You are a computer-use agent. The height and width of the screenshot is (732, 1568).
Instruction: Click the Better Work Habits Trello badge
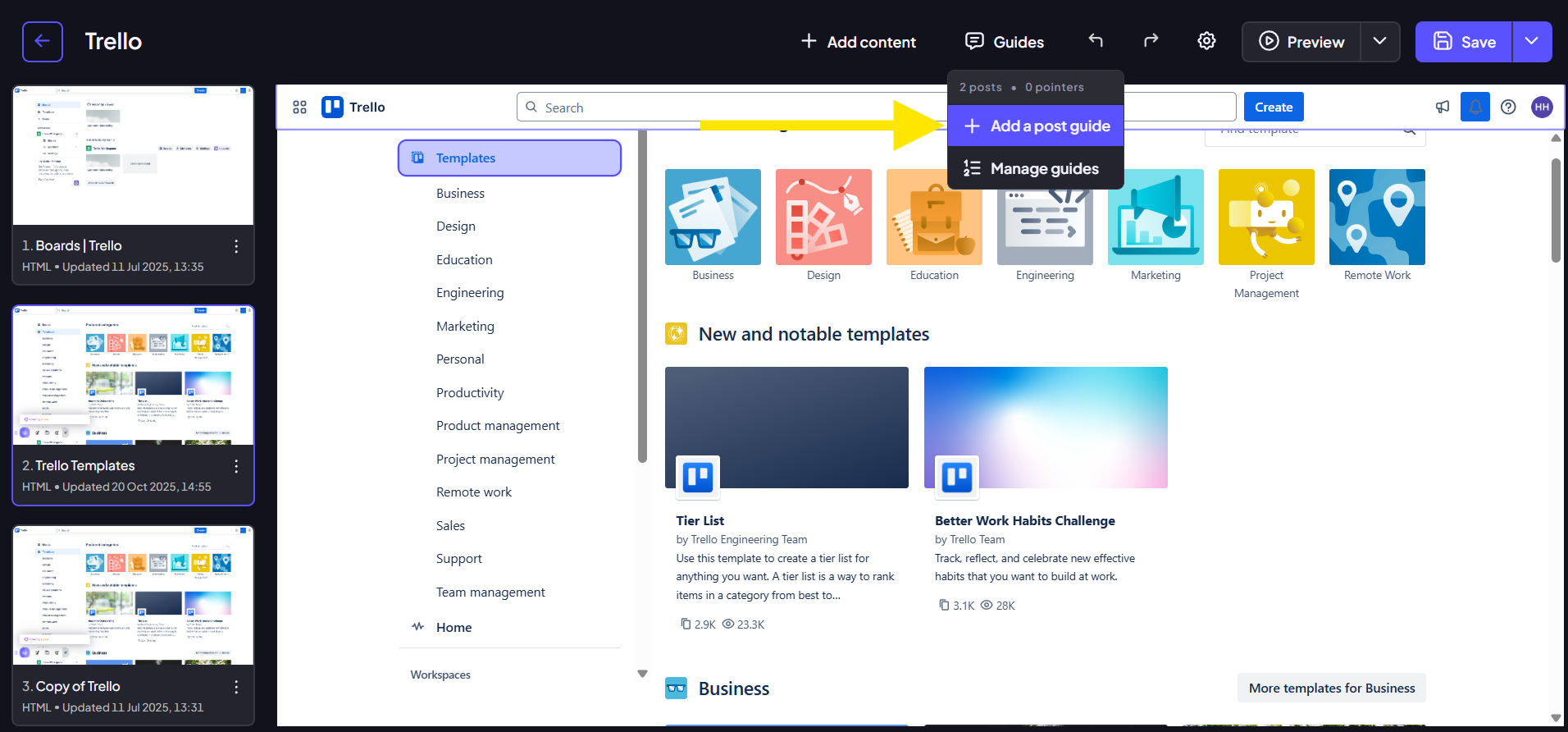coord(957,477)
